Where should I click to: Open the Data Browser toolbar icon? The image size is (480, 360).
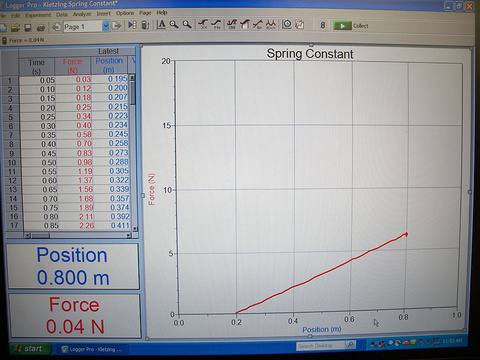point(133,25)
